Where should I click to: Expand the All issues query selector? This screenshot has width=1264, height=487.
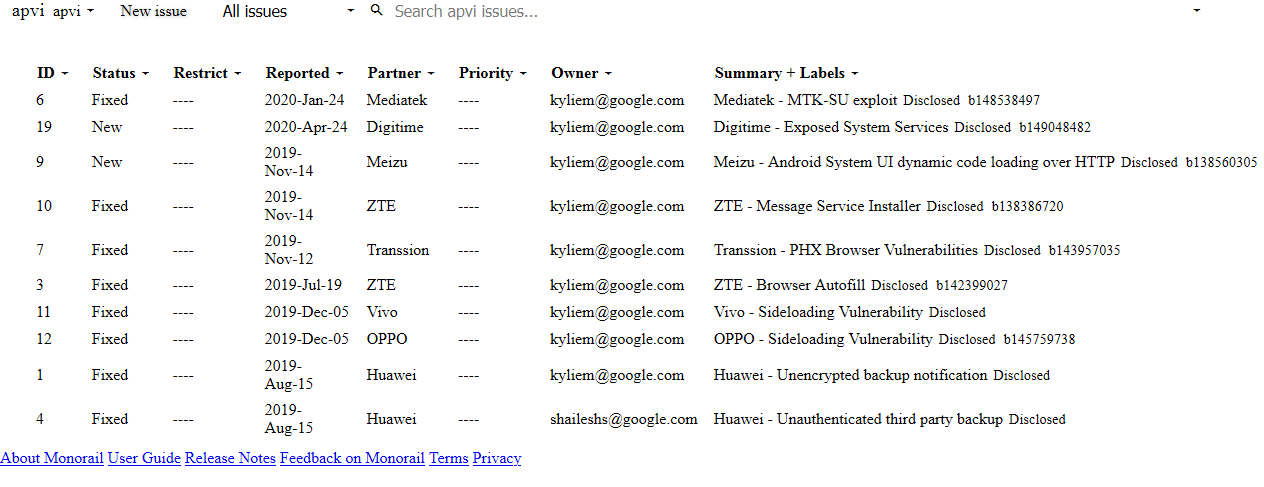pos(288,11)
